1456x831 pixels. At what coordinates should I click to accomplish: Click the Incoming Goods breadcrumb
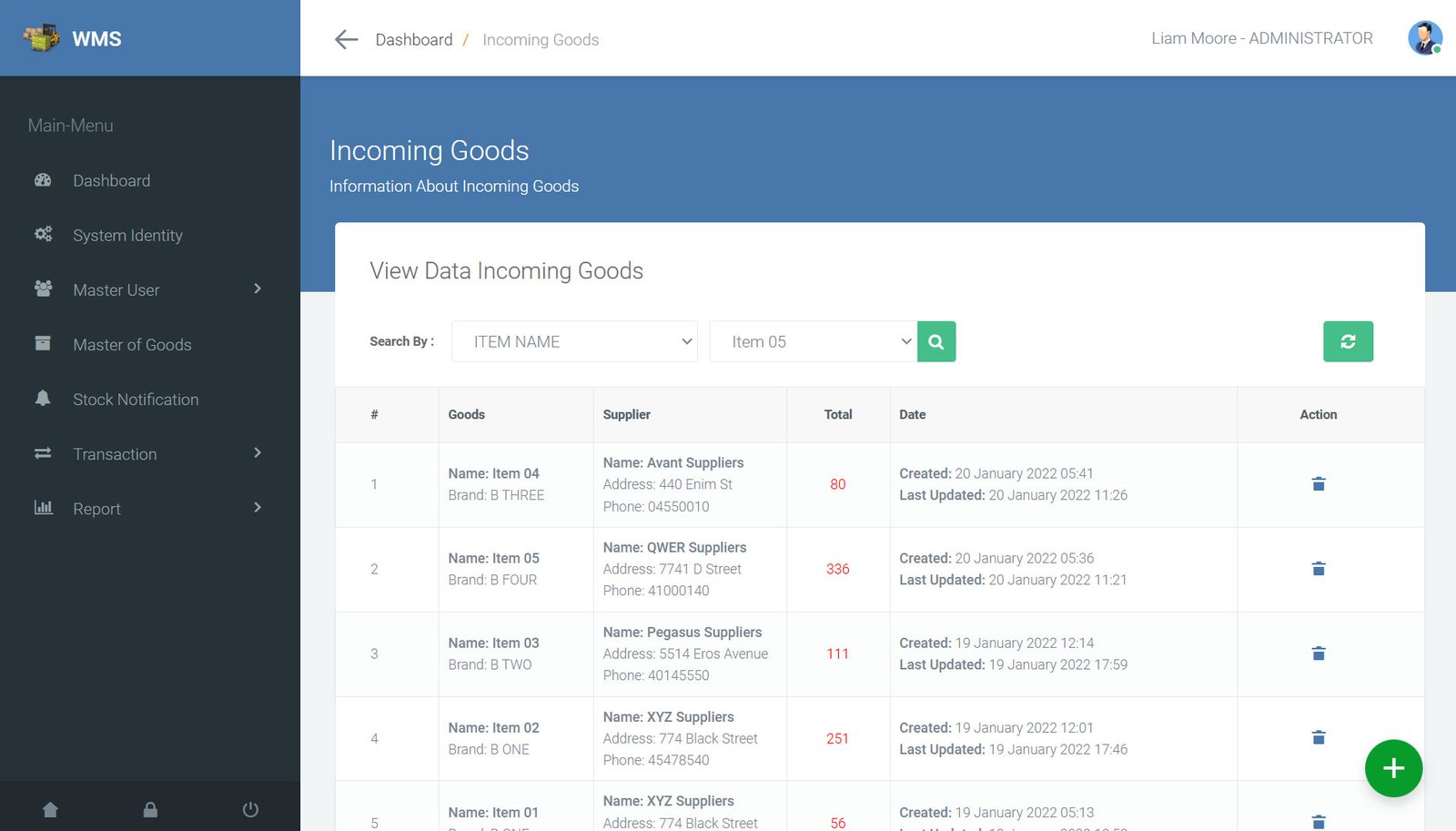(541, 39)
